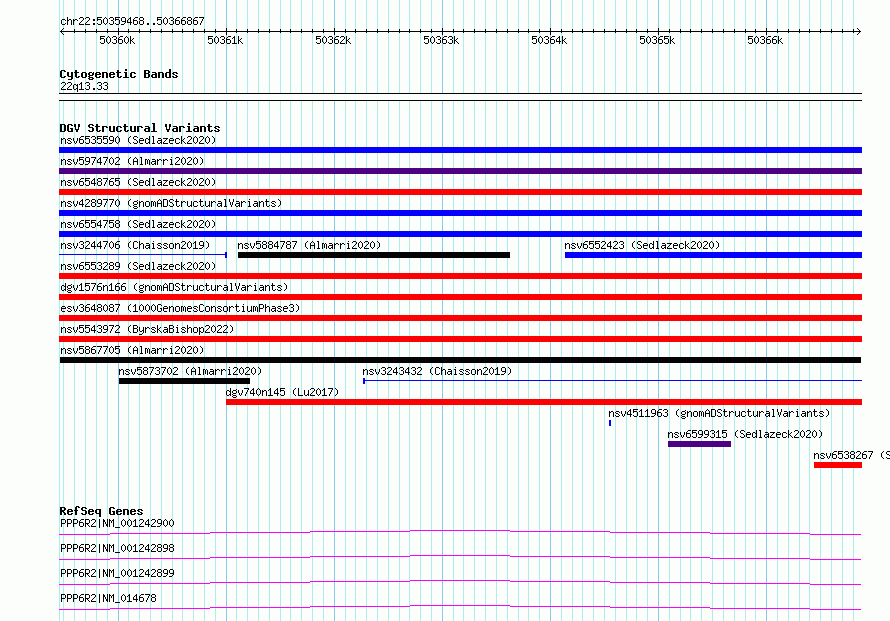
Task: Select nsv5543972 (ByrskaBishop2022) label
Action: [x=147, y=329]
